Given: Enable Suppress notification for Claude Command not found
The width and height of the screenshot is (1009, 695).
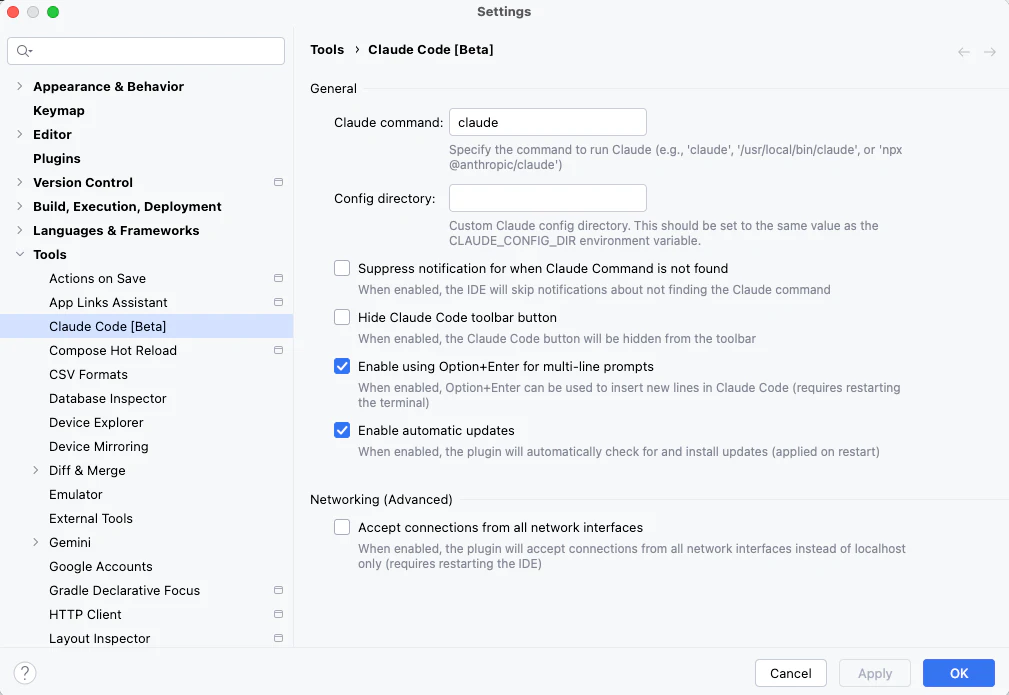Looking at the screenshot, I should [342, 268].
